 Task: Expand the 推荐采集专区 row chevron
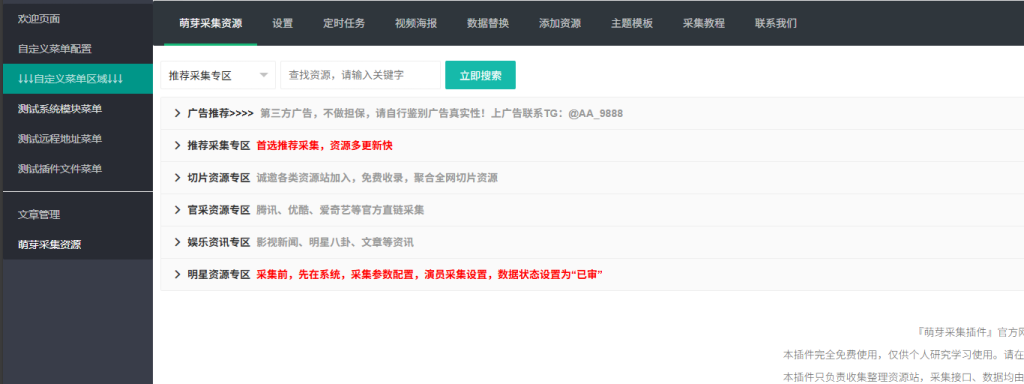tap(177, 145)
